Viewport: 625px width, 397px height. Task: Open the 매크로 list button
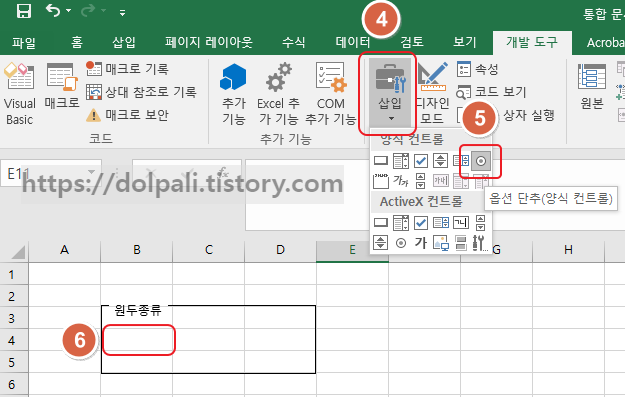[61, 87]
